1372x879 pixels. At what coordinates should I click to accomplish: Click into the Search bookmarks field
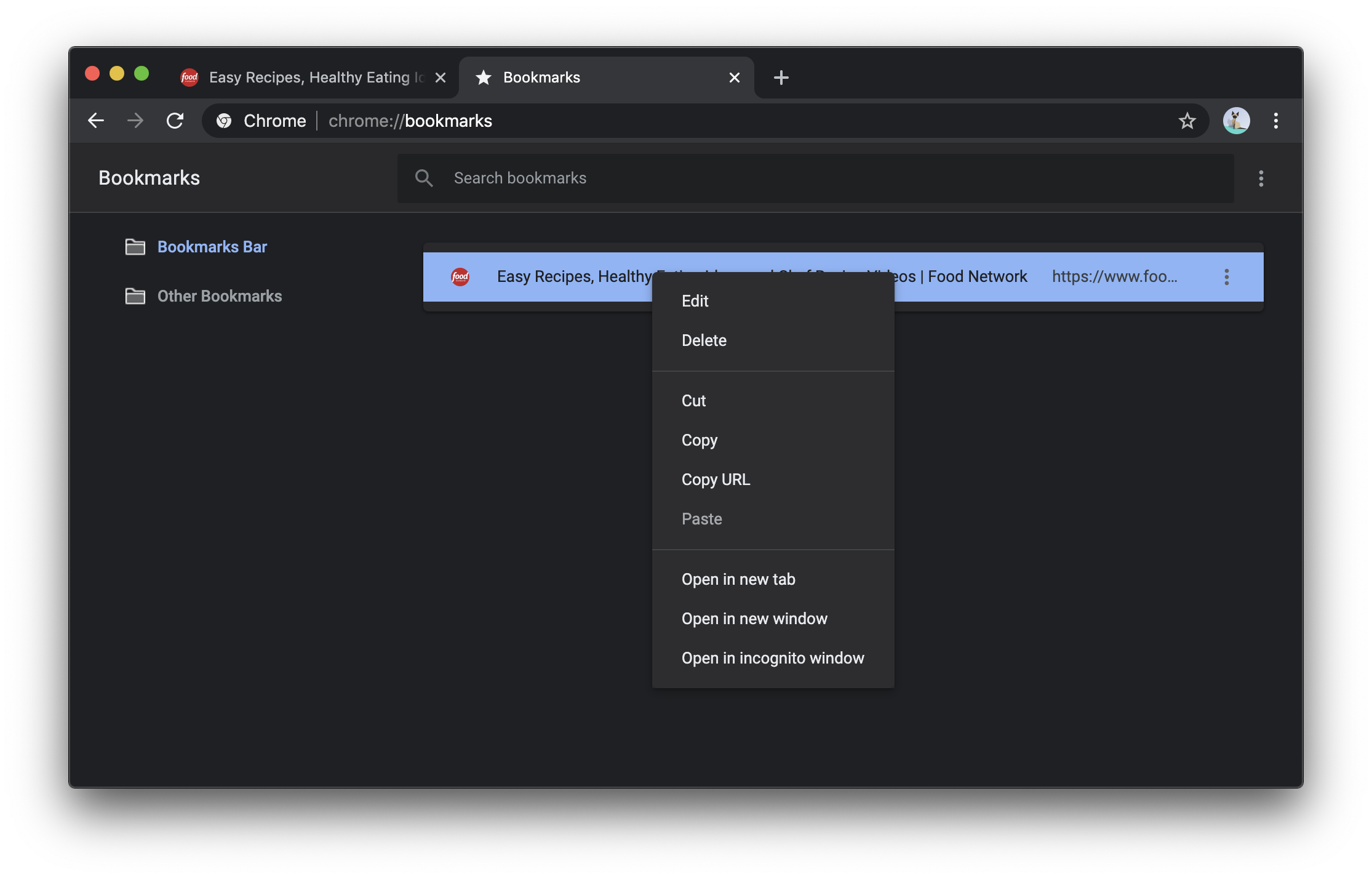pyautogui.click(x=816, y=179)
